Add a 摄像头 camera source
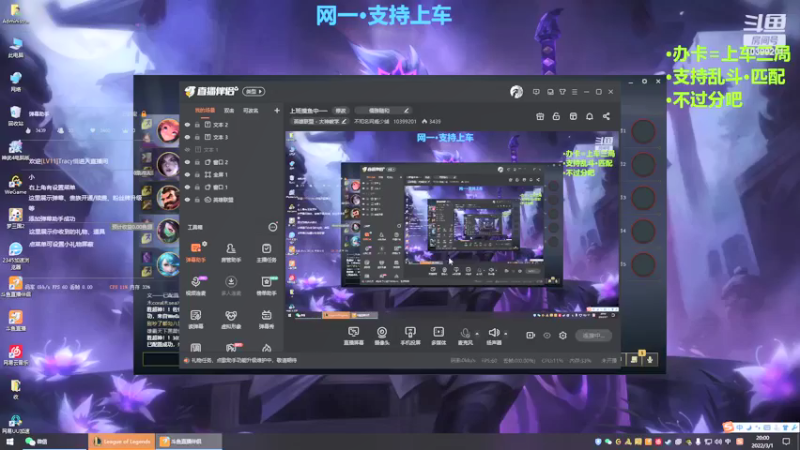The width and height of the screenshot is (800, 450). (x=382, y=336)
